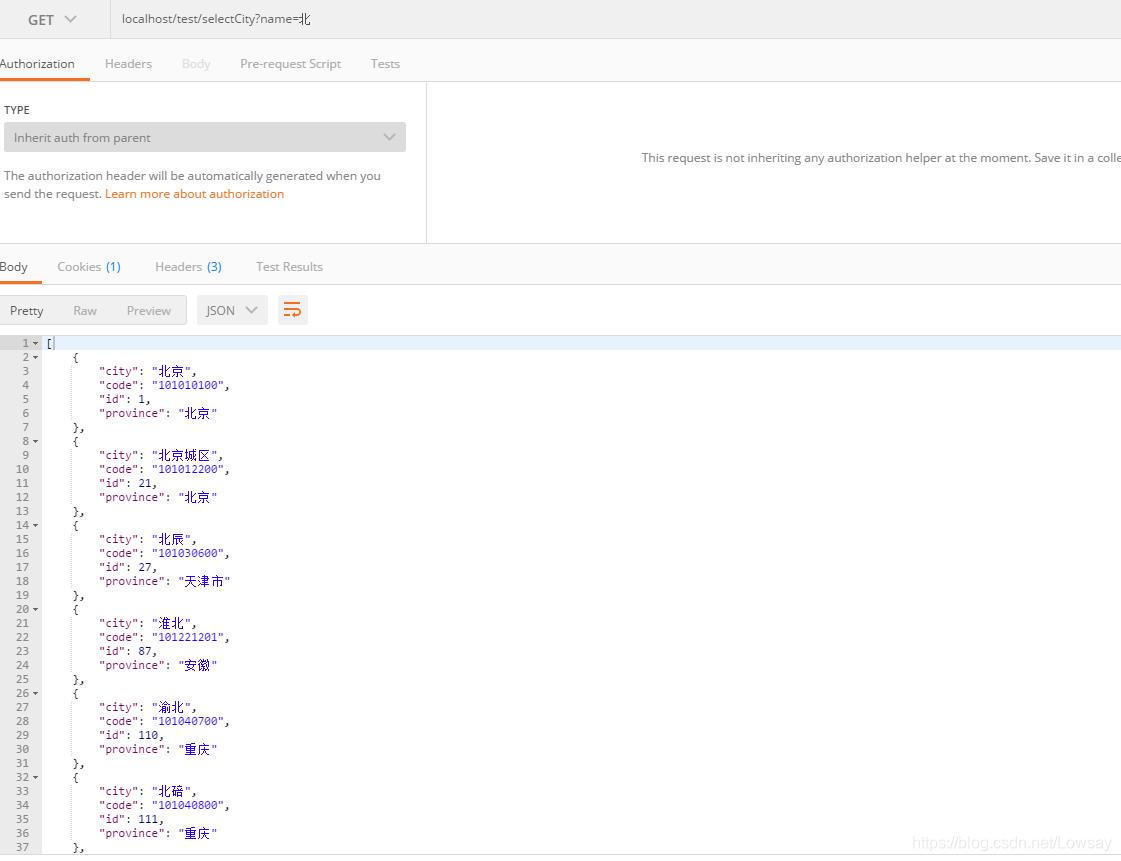Click line number 19 in the gutter
The height and width of the screenshot is (861, 1121).
22,596
